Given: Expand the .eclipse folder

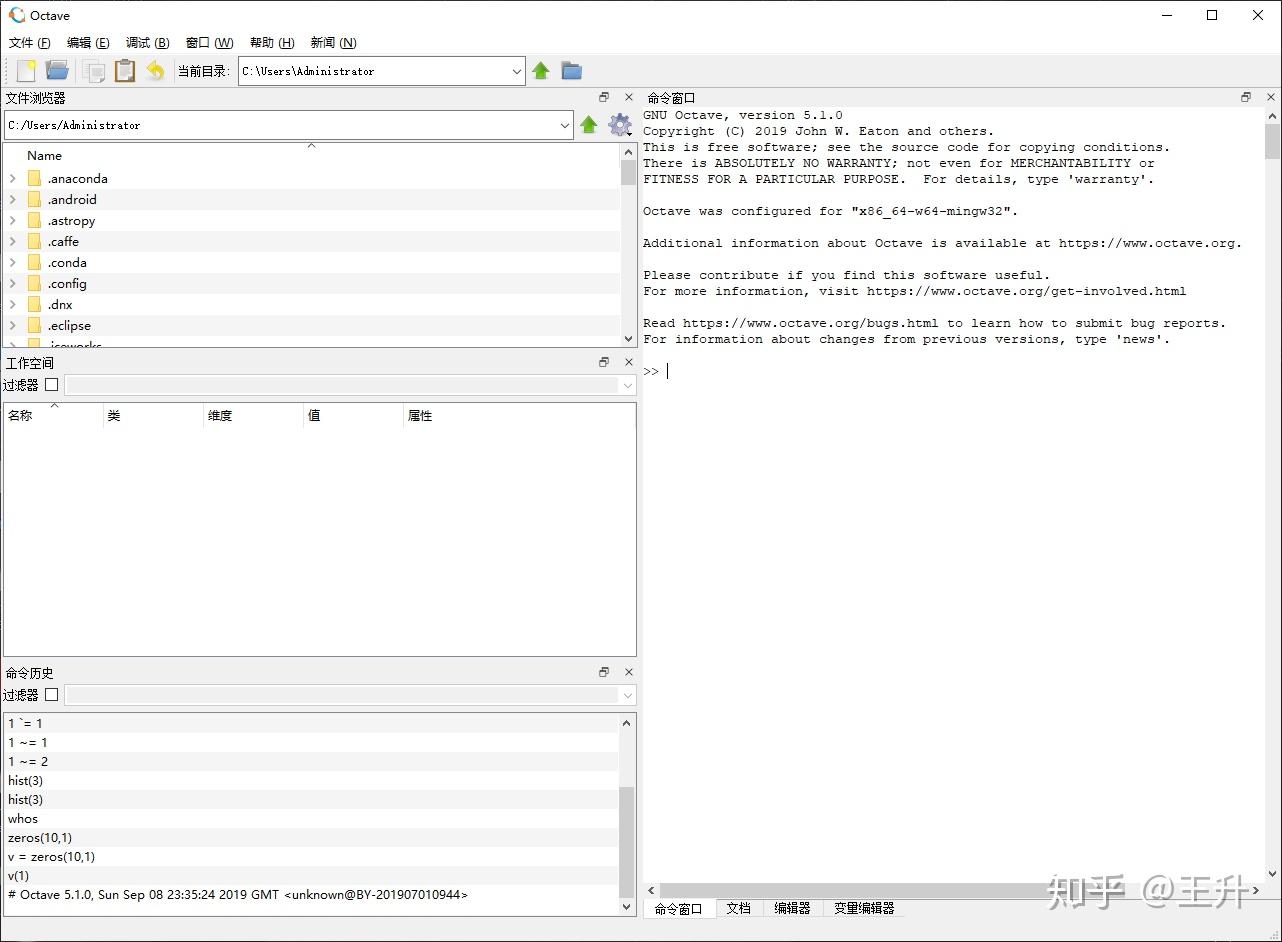Looking at the screenshot, I should [12, 325].
